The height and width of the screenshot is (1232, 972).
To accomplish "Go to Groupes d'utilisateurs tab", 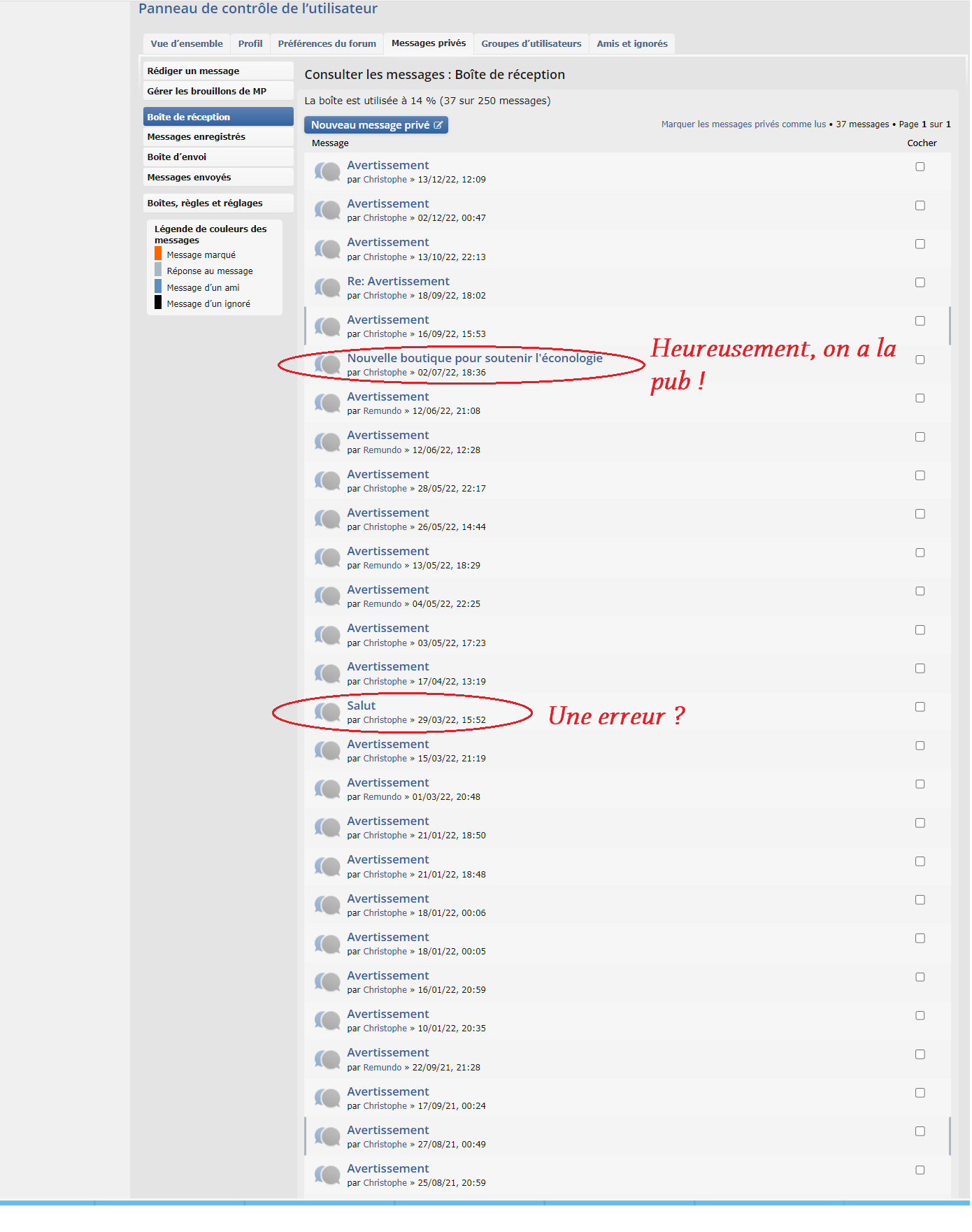I will [531, 43].
